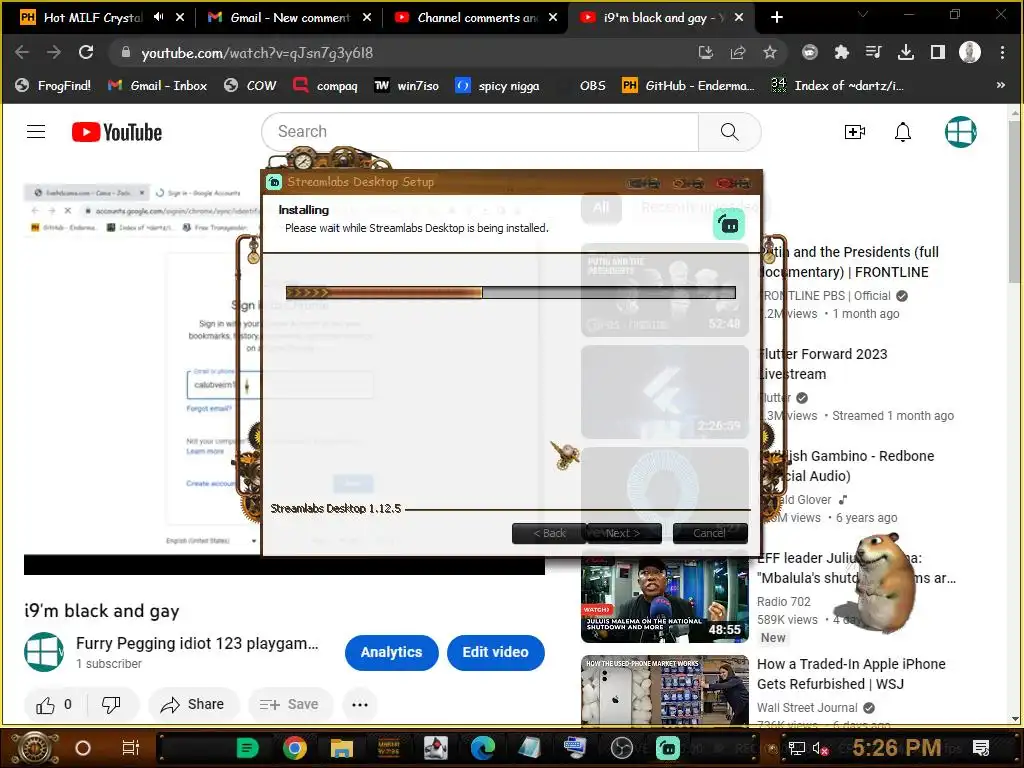Image resolution: width=1024 pixels, height=768 pixels.
Task: Switch to the Channel comments tab
Action: 475,18
